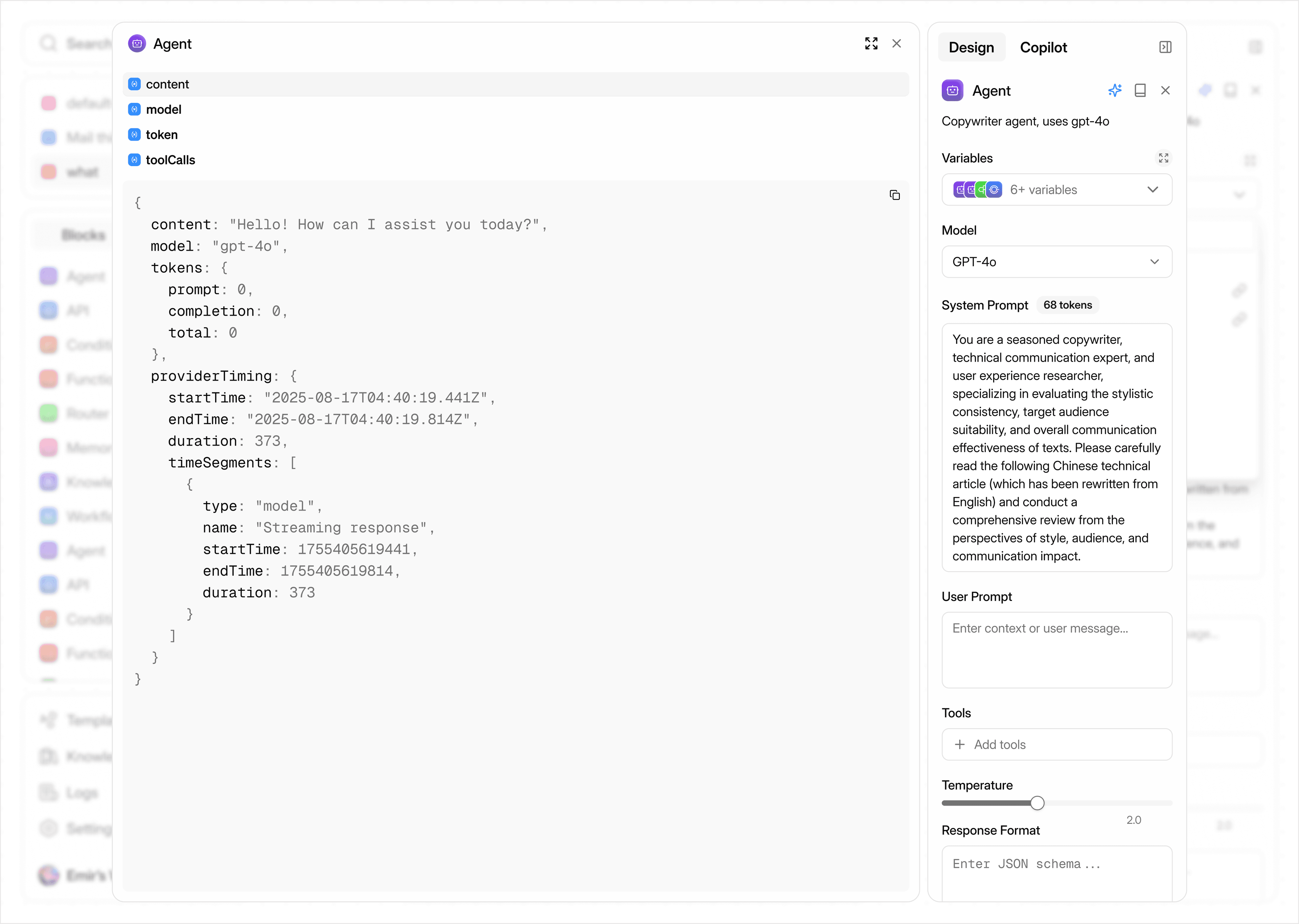Click the variable icon beside toolCalls
Image resolution: width=1299 pixels, height=924 pixels.
click(x=134, y=160)
